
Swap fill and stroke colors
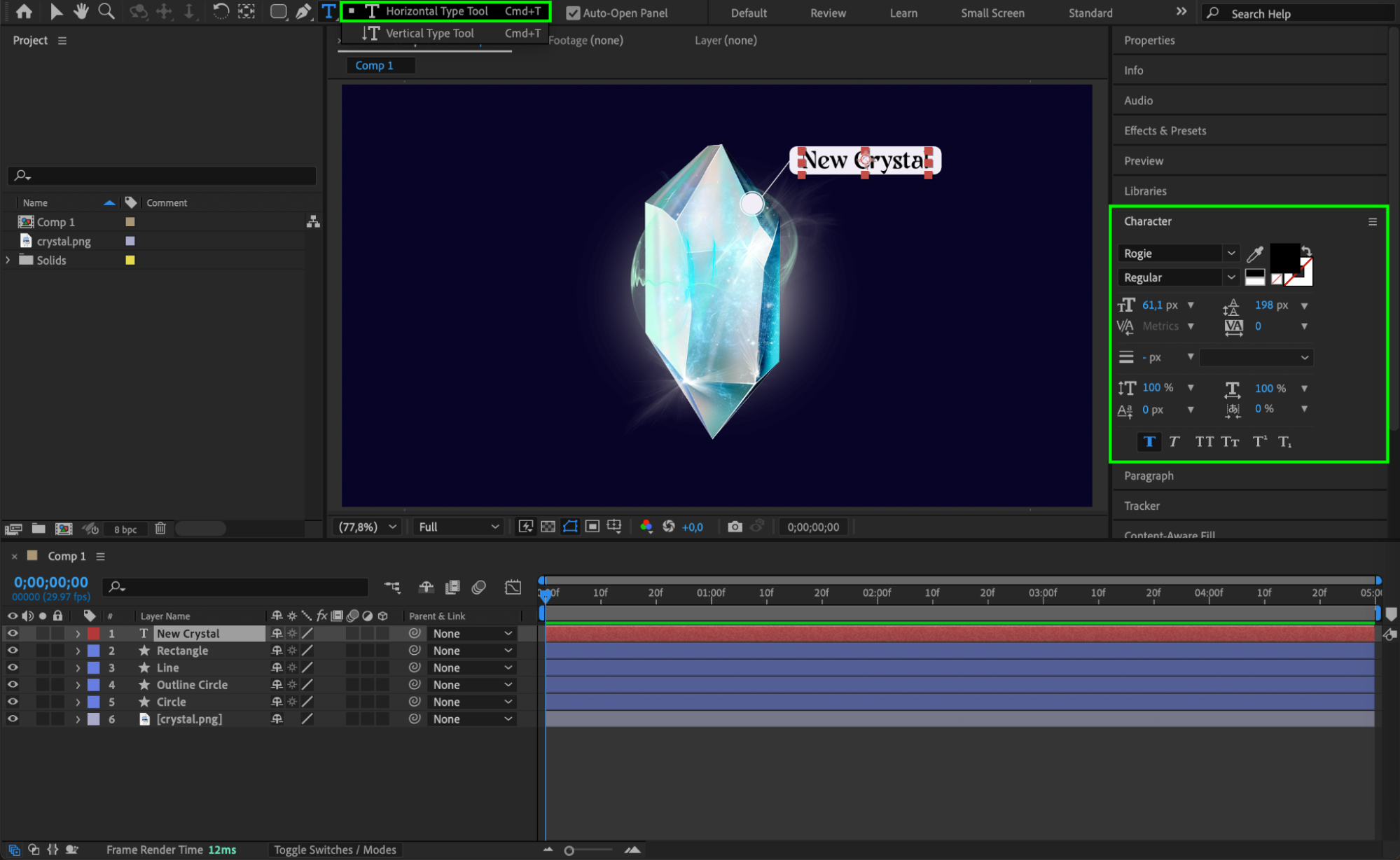click(x=1307, y=250)
